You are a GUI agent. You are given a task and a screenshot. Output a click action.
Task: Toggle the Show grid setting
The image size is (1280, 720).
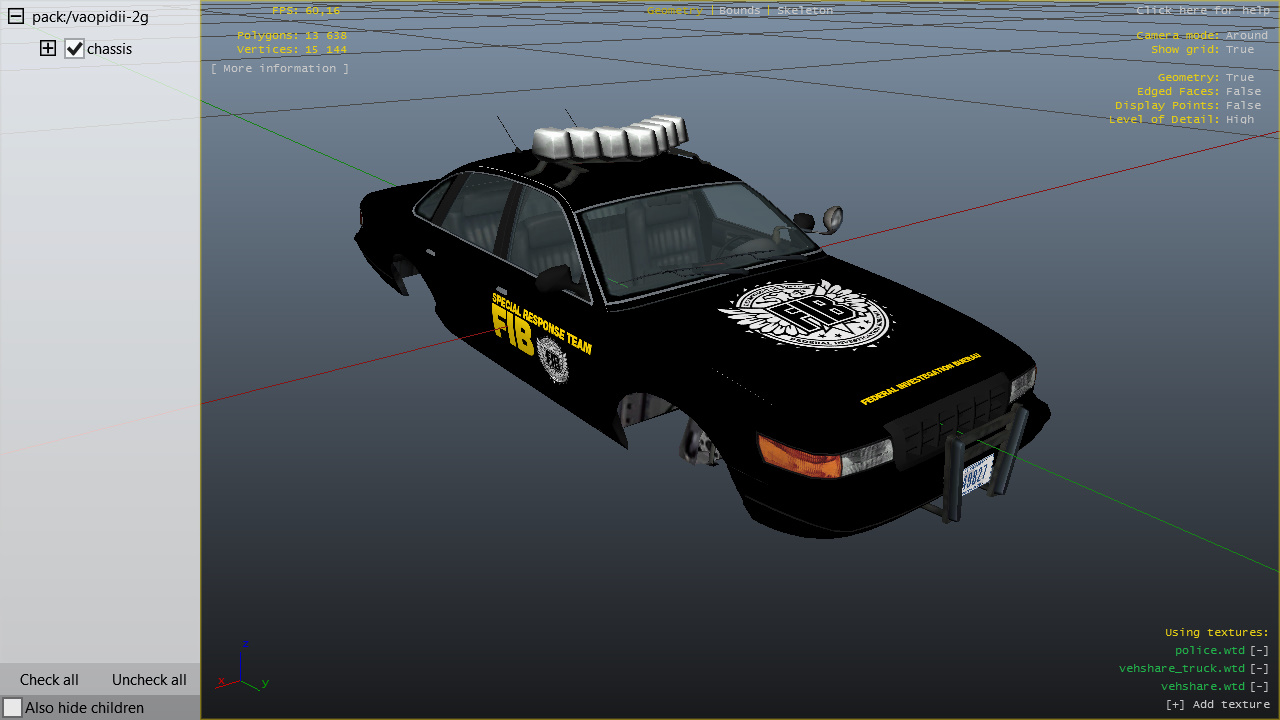[x=1239, y=49]
